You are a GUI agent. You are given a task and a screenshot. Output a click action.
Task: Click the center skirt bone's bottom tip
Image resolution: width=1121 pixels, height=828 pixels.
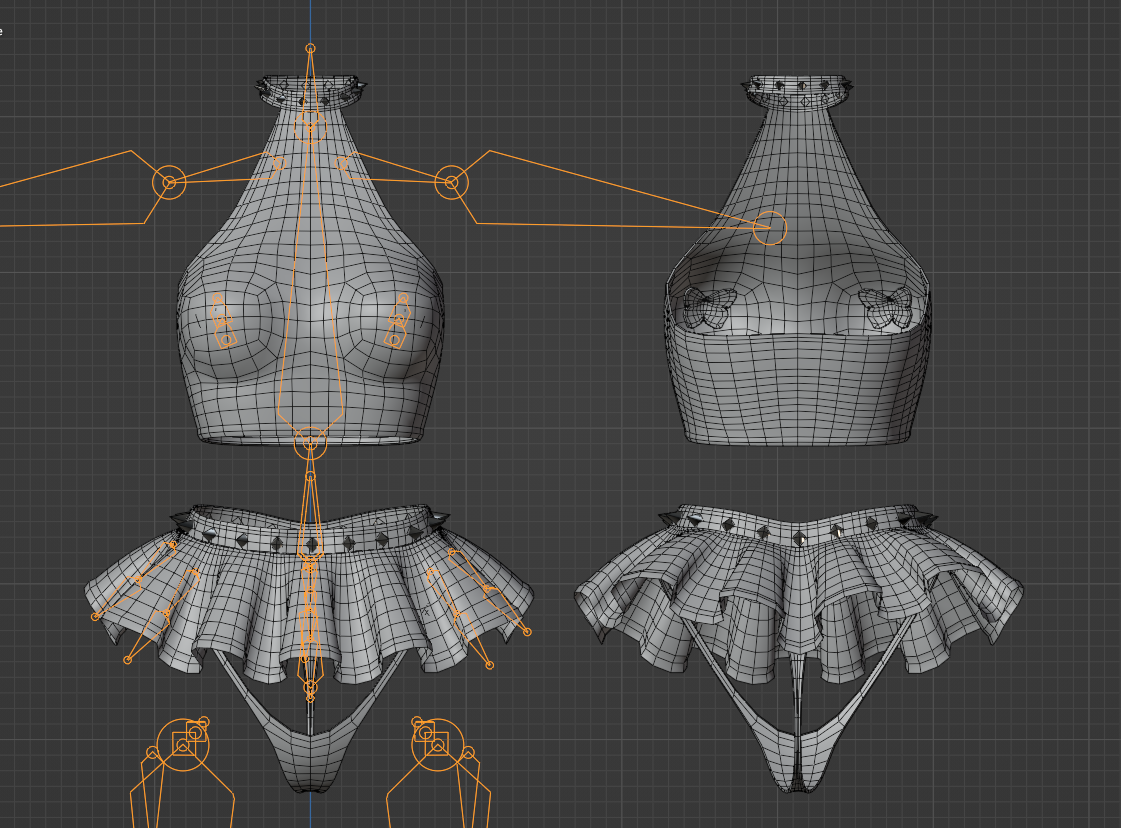coord(311,688)
